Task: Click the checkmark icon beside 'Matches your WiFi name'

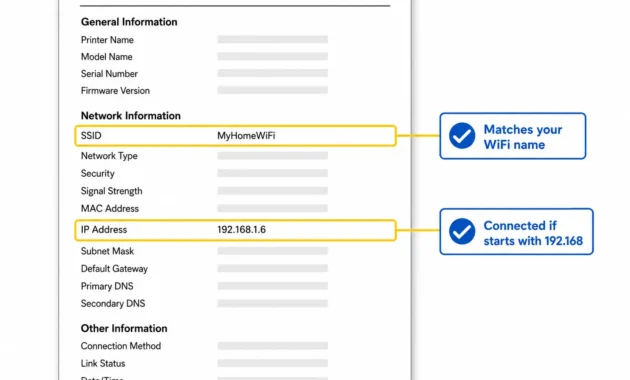Action: [x=462, y=136]
